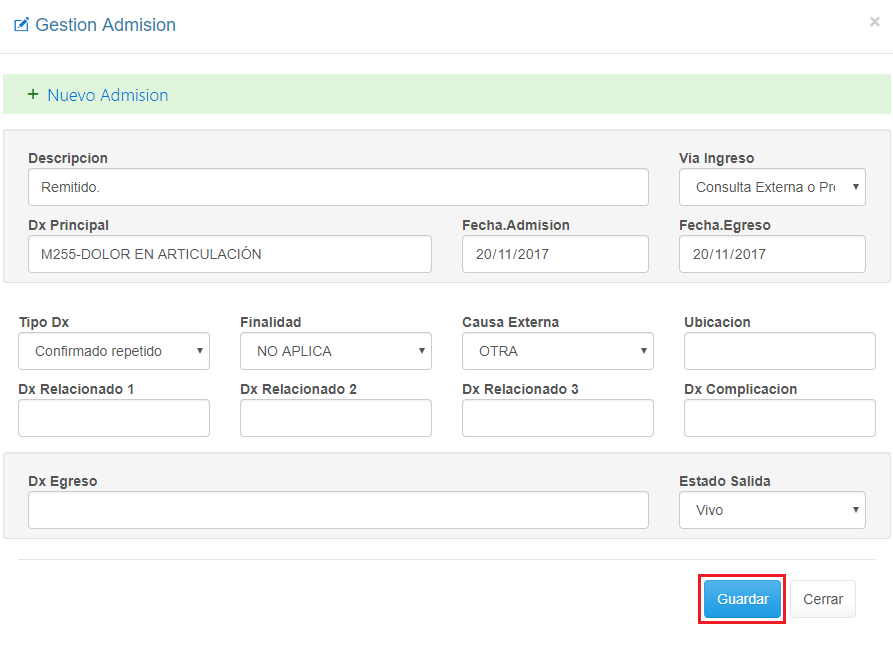Screen dimensions: 893x653
Task: Open the Via Ingreso dropdown
Action: coord(772,187)
